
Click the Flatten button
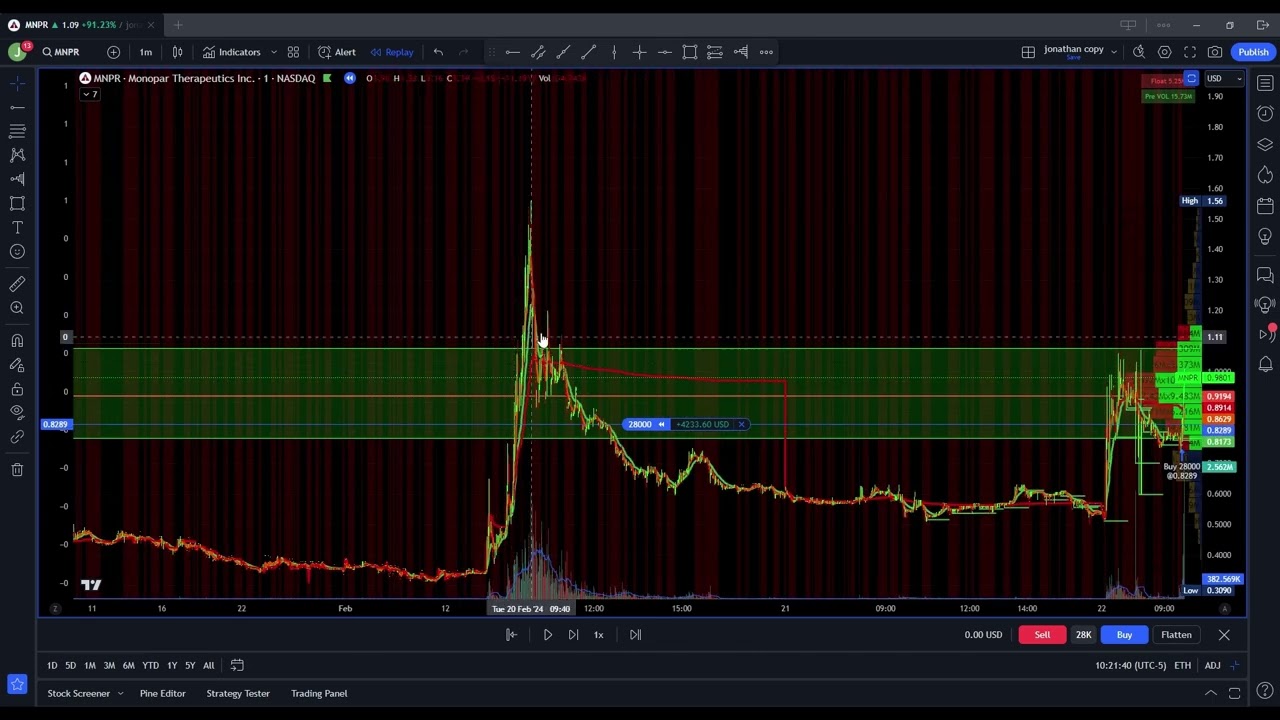(x=1176, y=635)
